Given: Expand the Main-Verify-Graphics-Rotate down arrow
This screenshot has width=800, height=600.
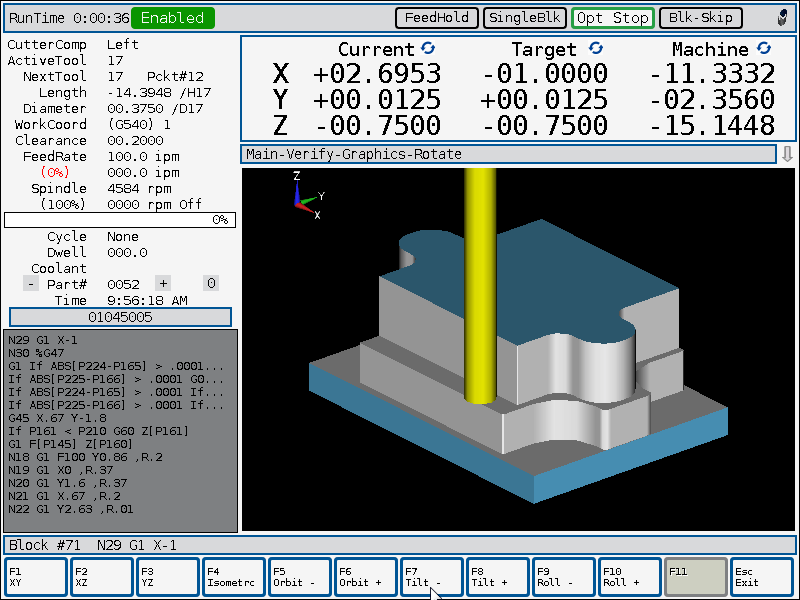Looking at the screenshot, I should click(787, 154).
